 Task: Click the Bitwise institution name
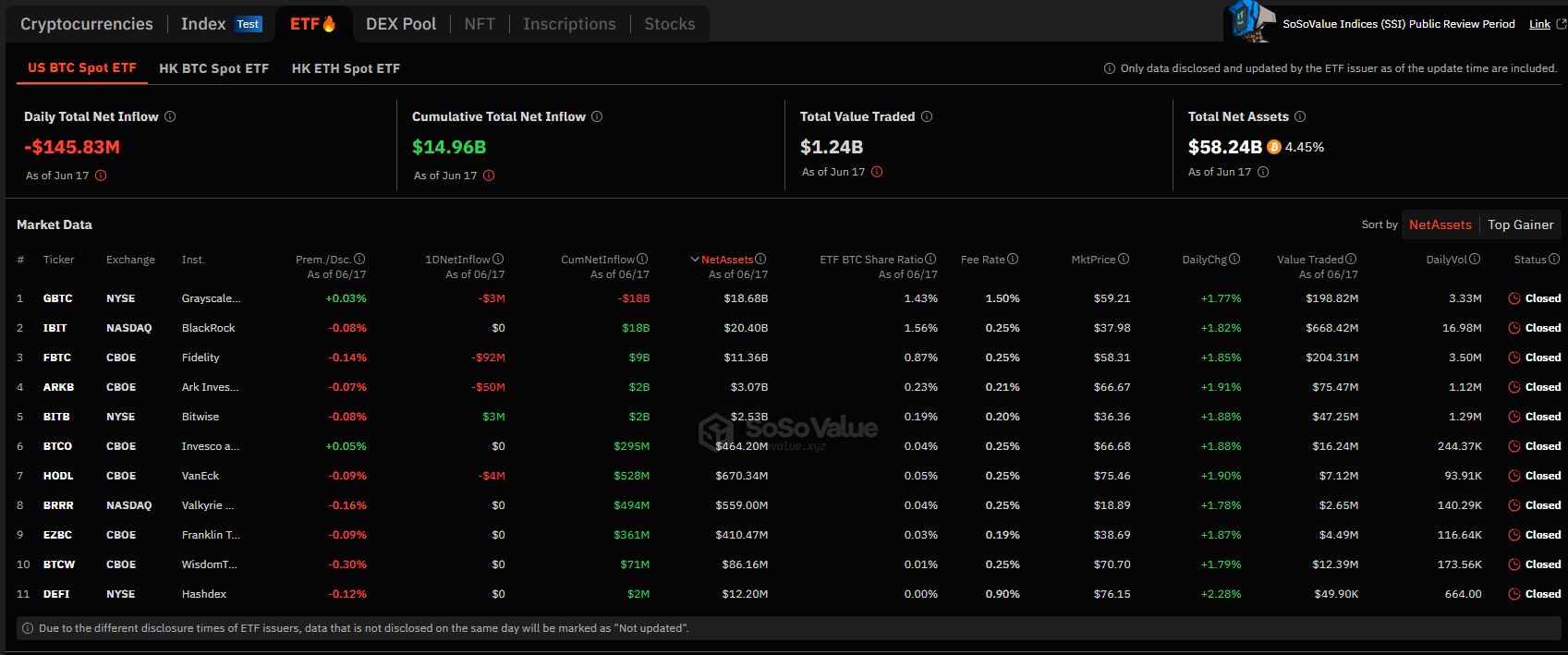[201, 417]
